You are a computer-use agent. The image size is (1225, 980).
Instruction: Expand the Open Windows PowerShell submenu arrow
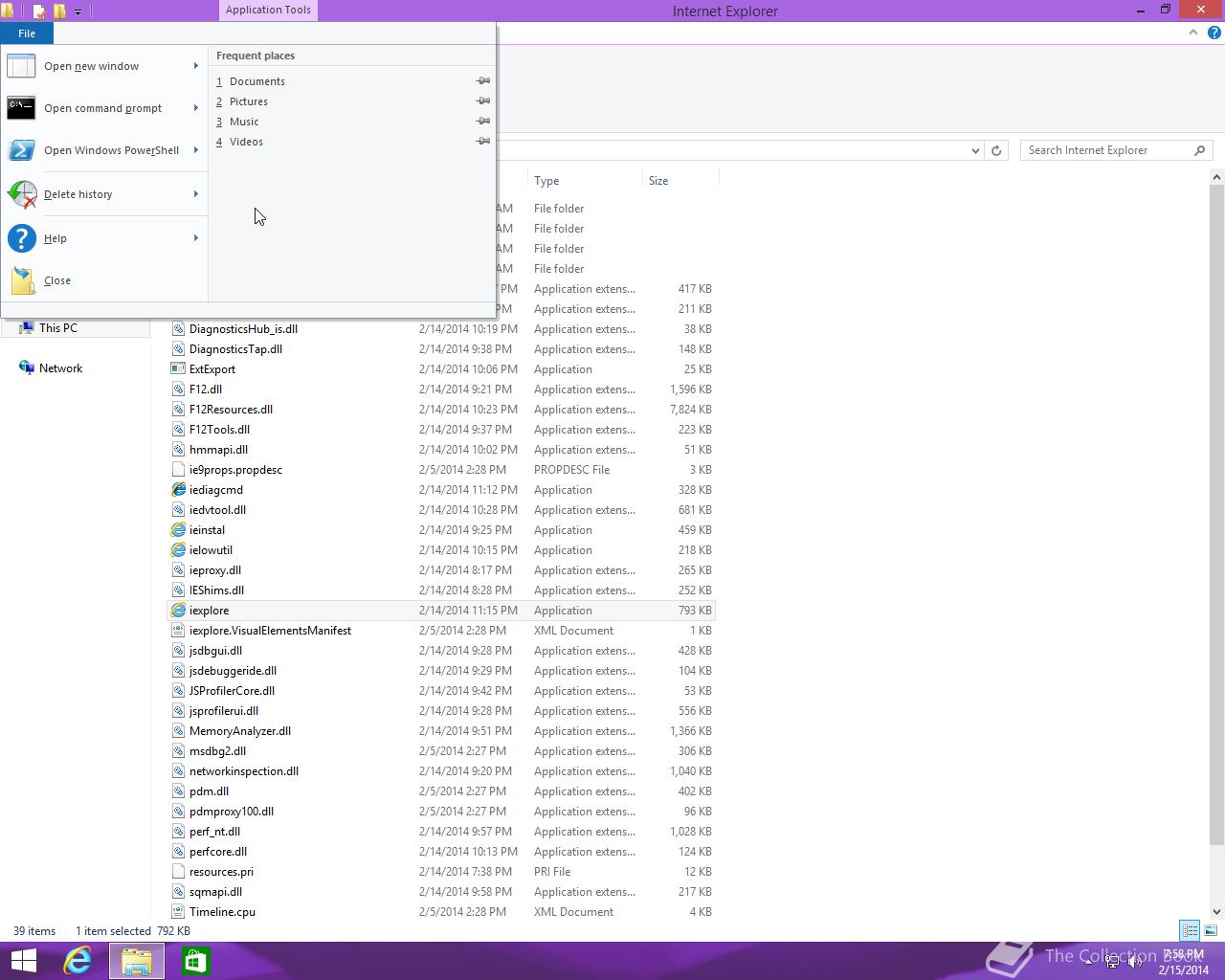(195, 150)
